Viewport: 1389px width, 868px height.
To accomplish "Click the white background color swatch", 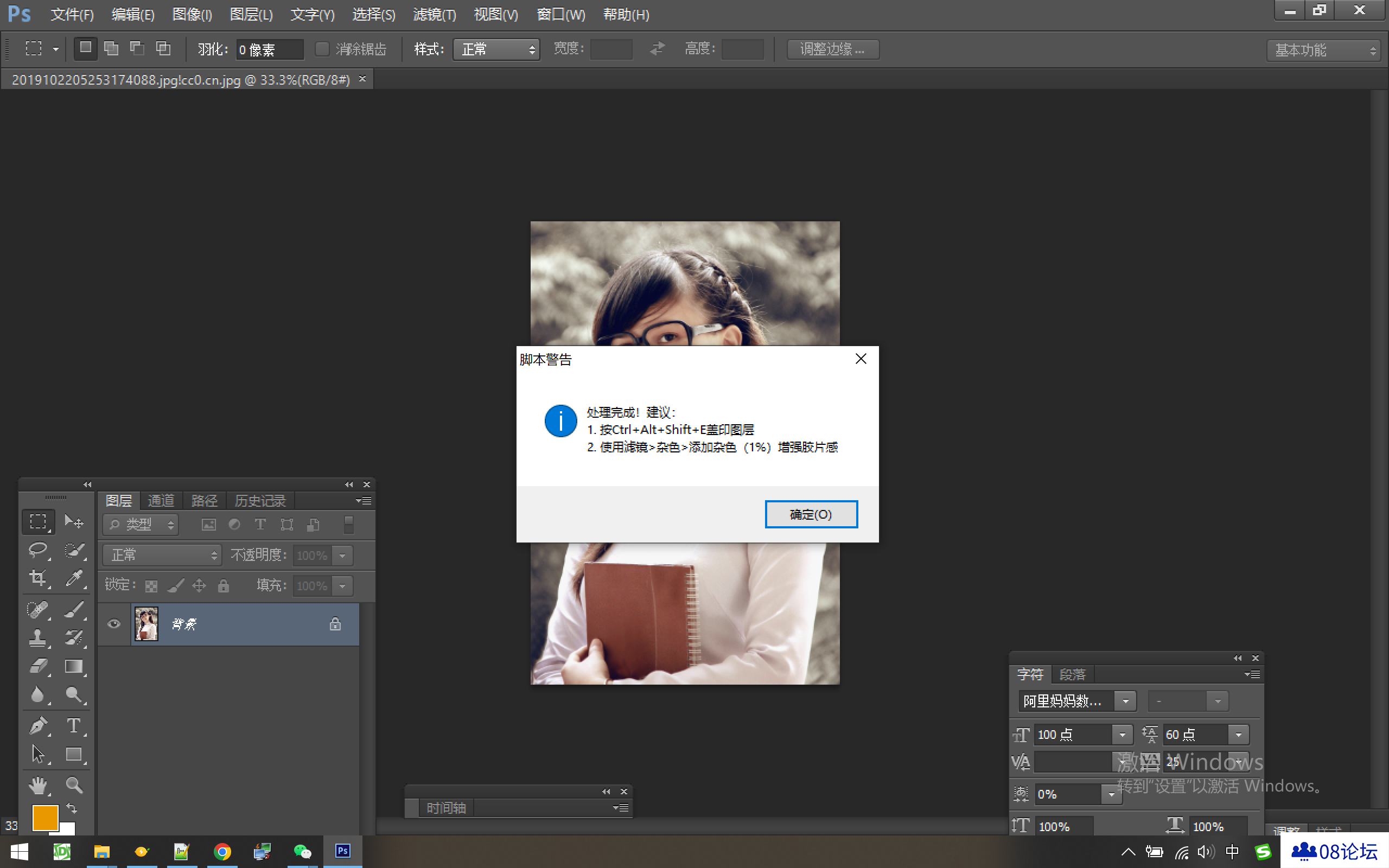I will pyautogui.click(x=67, y=828).
